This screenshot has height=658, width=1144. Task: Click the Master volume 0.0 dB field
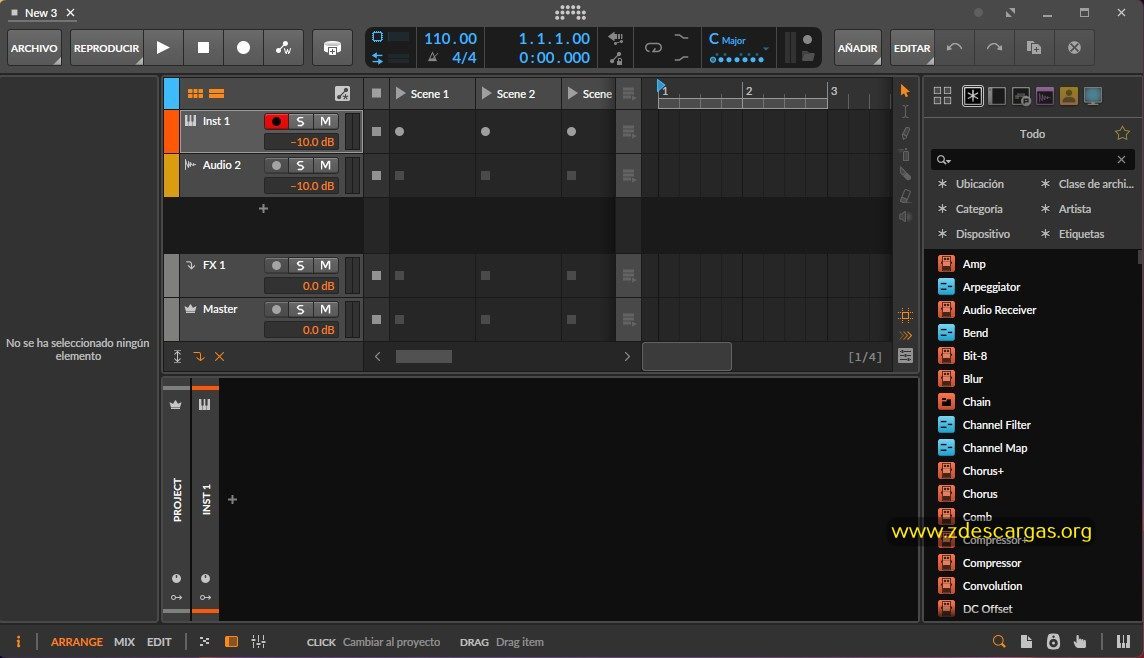point(301,330)
